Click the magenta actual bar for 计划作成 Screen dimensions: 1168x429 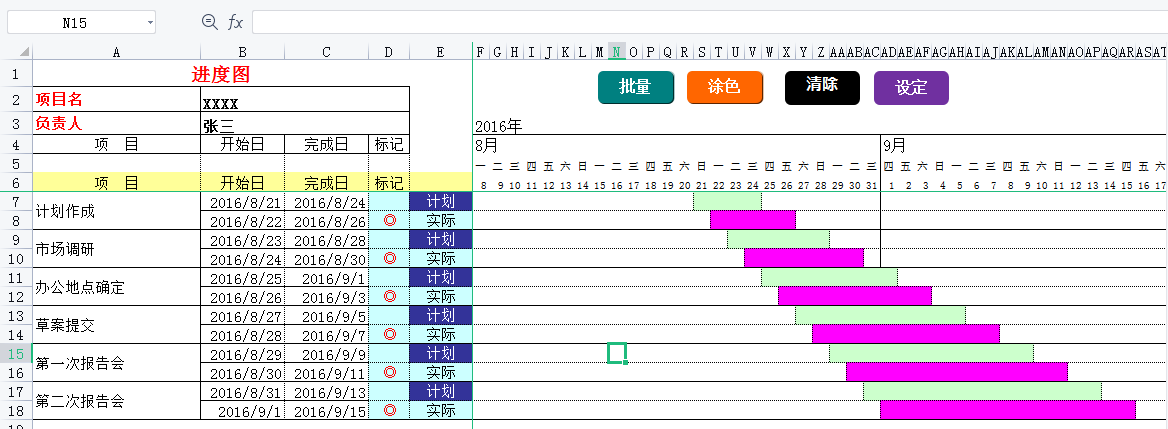tap(752, 220)
